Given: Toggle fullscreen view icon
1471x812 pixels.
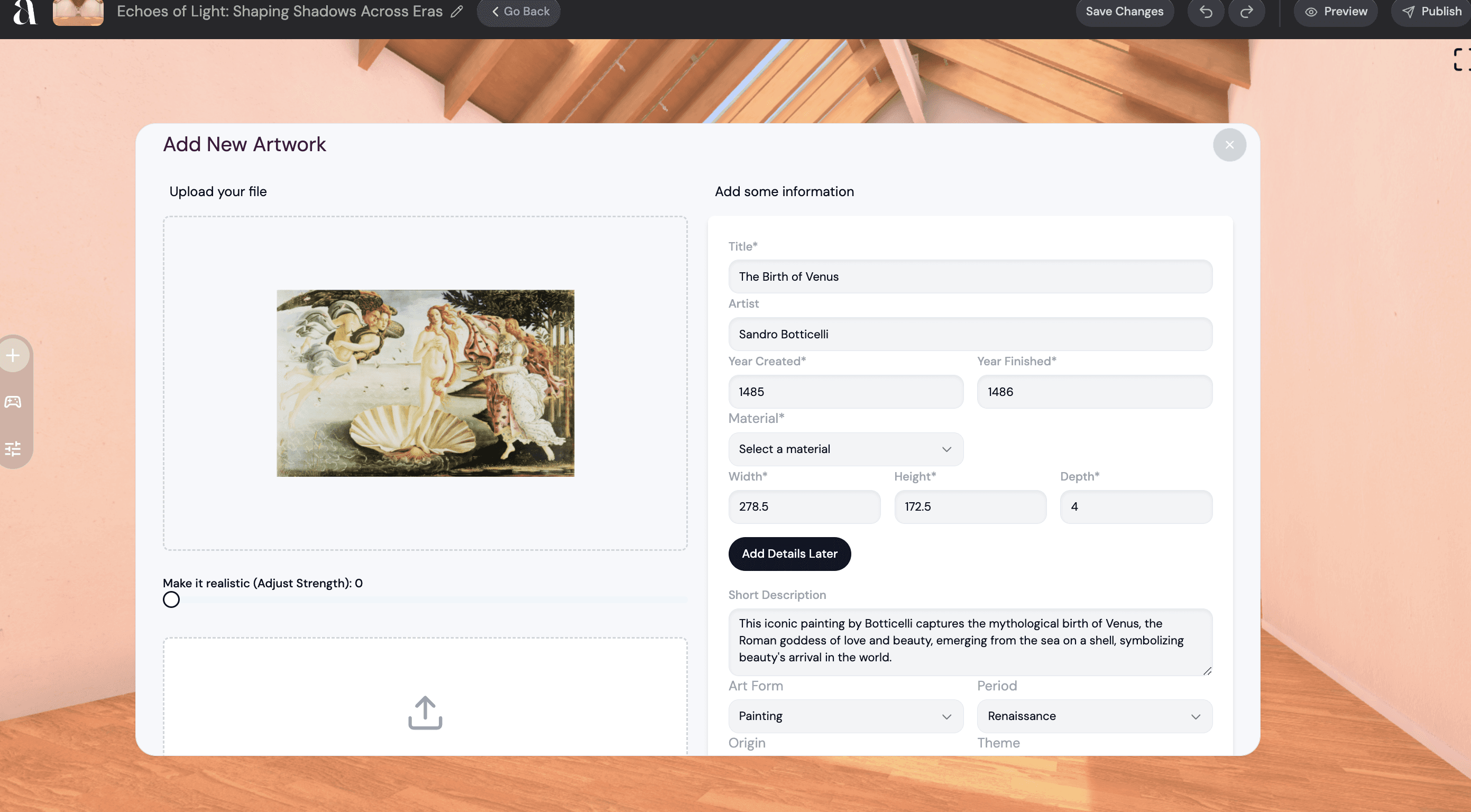Looking at the screenshot, I should (1462, 59).
